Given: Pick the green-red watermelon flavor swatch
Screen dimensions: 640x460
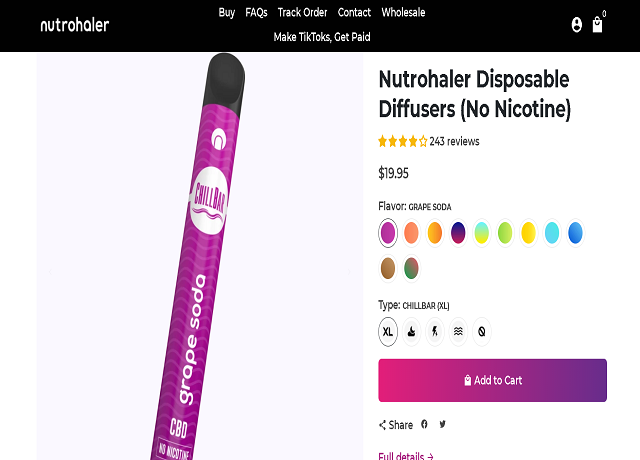Looking at the screenshot, I should tap(411, 268).
